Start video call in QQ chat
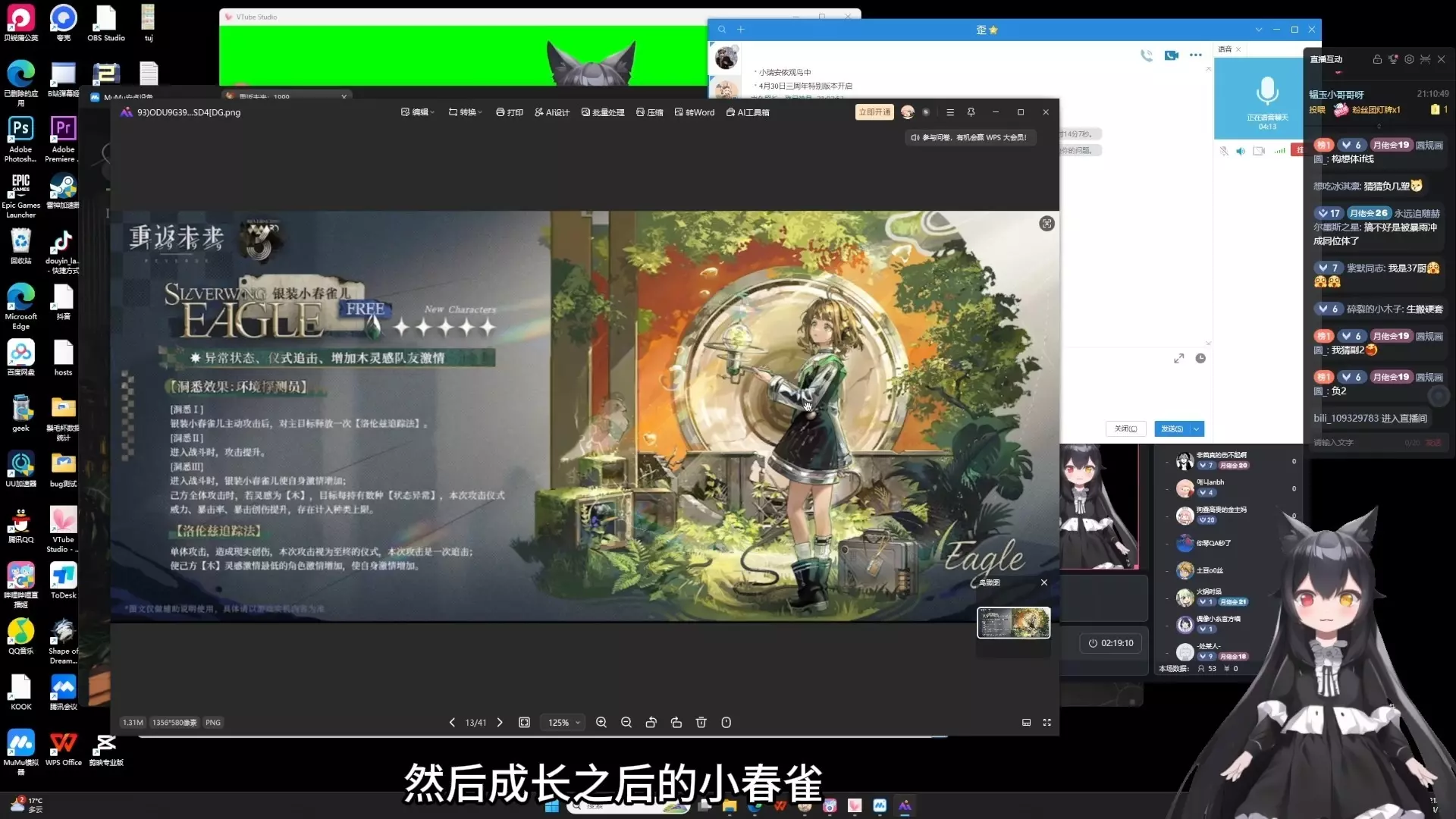1456x819 pixels. tap(1172, 55)
